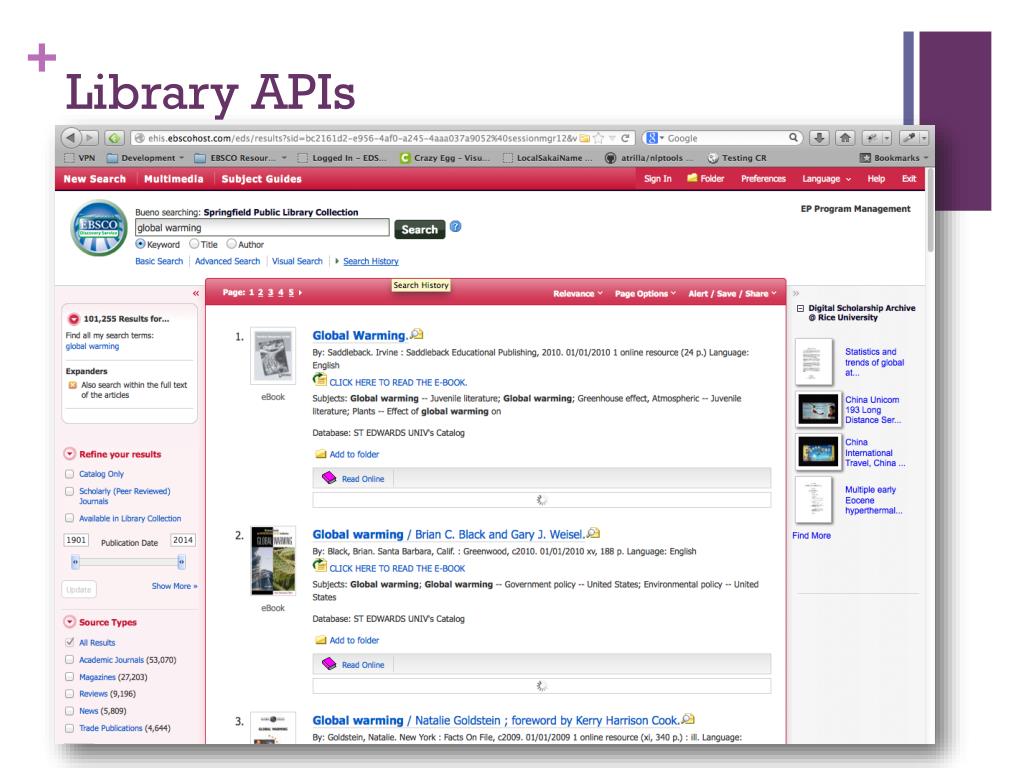Click the green Search button
The image size is (1024, 768).
pyautogui.click(x=419, y=229)
